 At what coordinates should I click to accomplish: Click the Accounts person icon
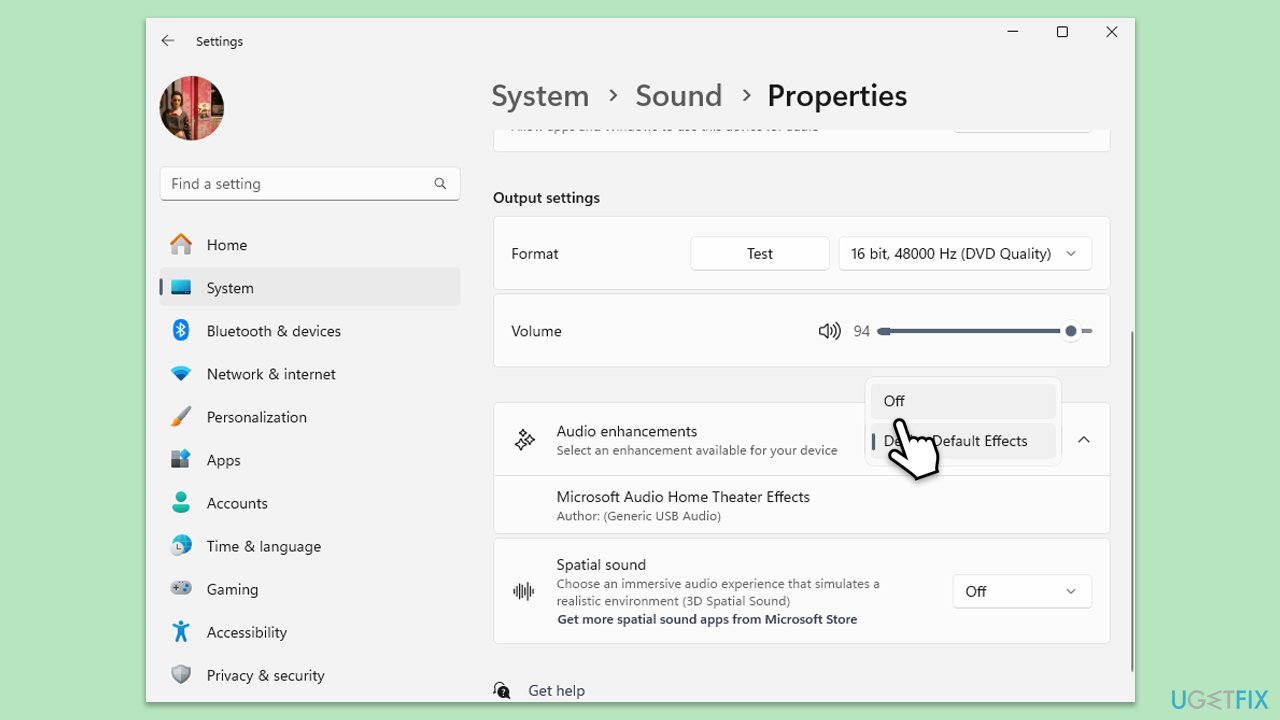pyautogui.click(x=181, y=503)
